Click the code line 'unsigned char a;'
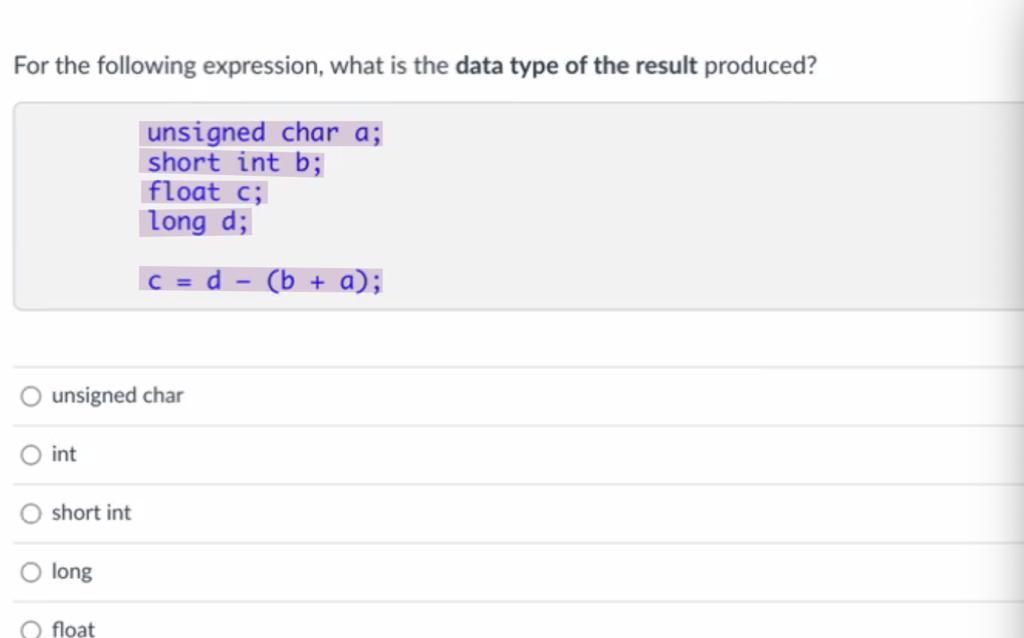 pos(262,133)
